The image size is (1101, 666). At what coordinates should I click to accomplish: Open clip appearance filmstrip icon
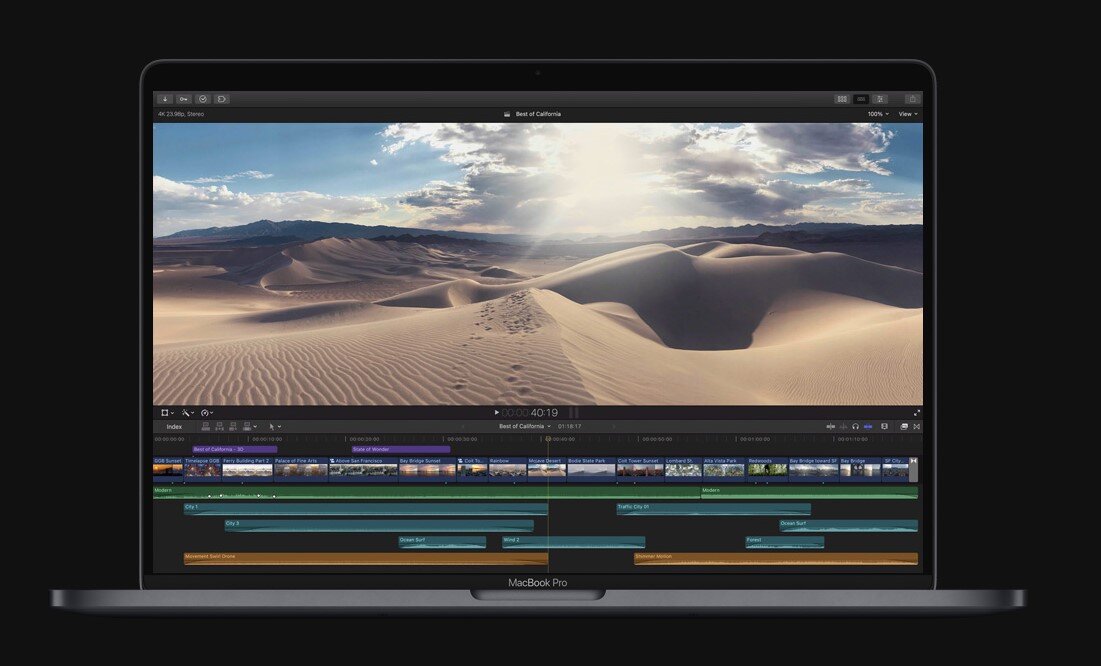coord(884,426)
